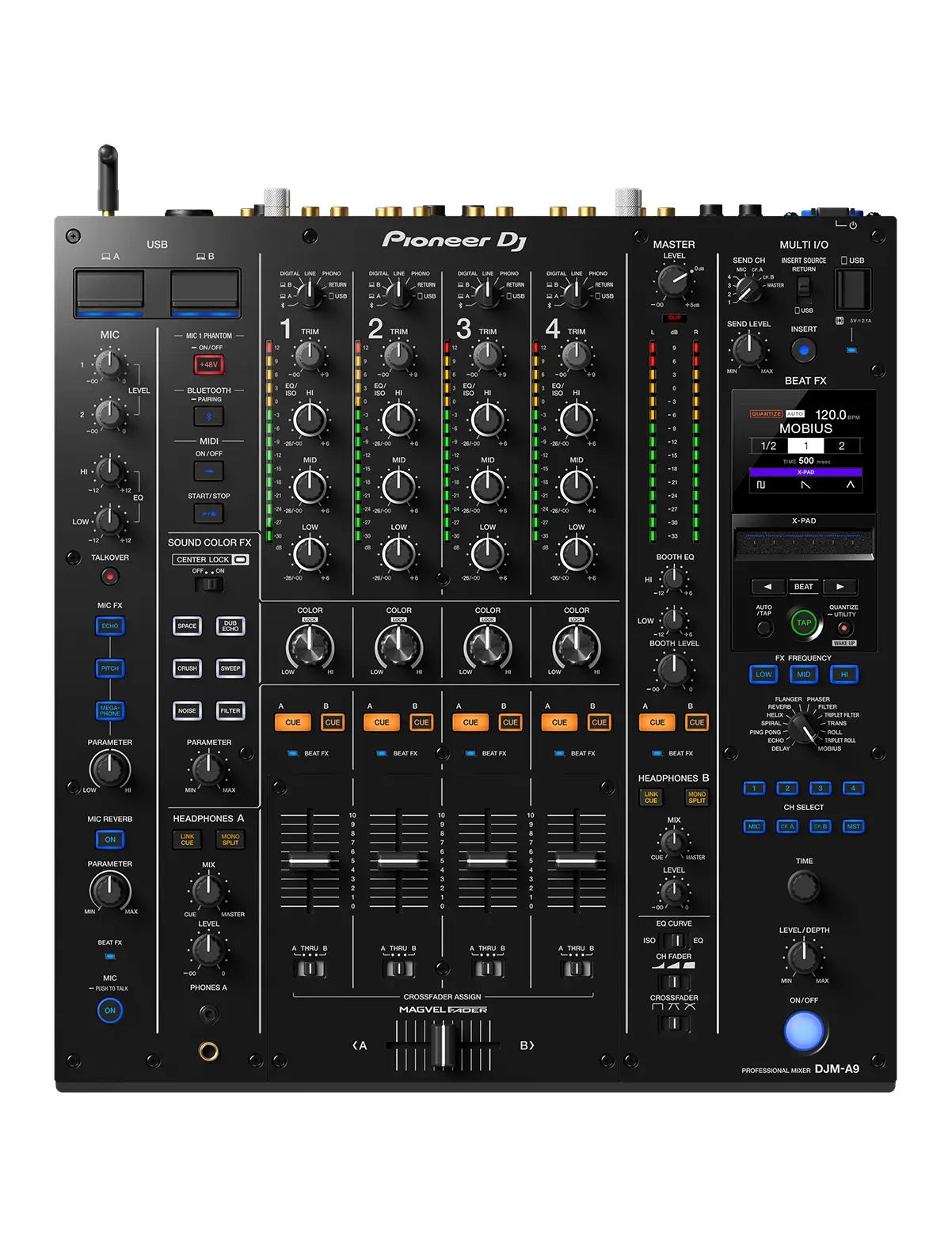Click the channel 3 fader cap
The width and height of the screenshot is (952, 1237).
pyautogui.click(x=487, y=860)
